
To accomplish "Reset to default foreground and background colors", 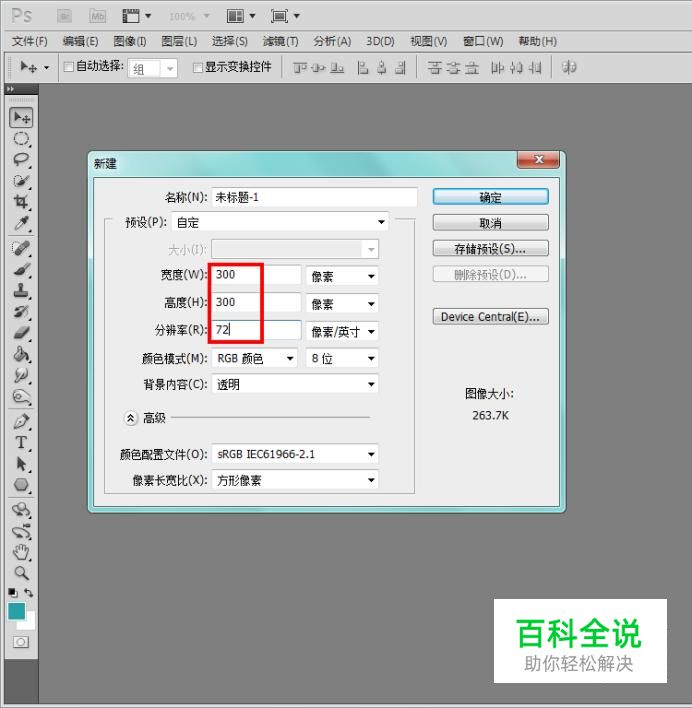I will [x=13, y=592].
